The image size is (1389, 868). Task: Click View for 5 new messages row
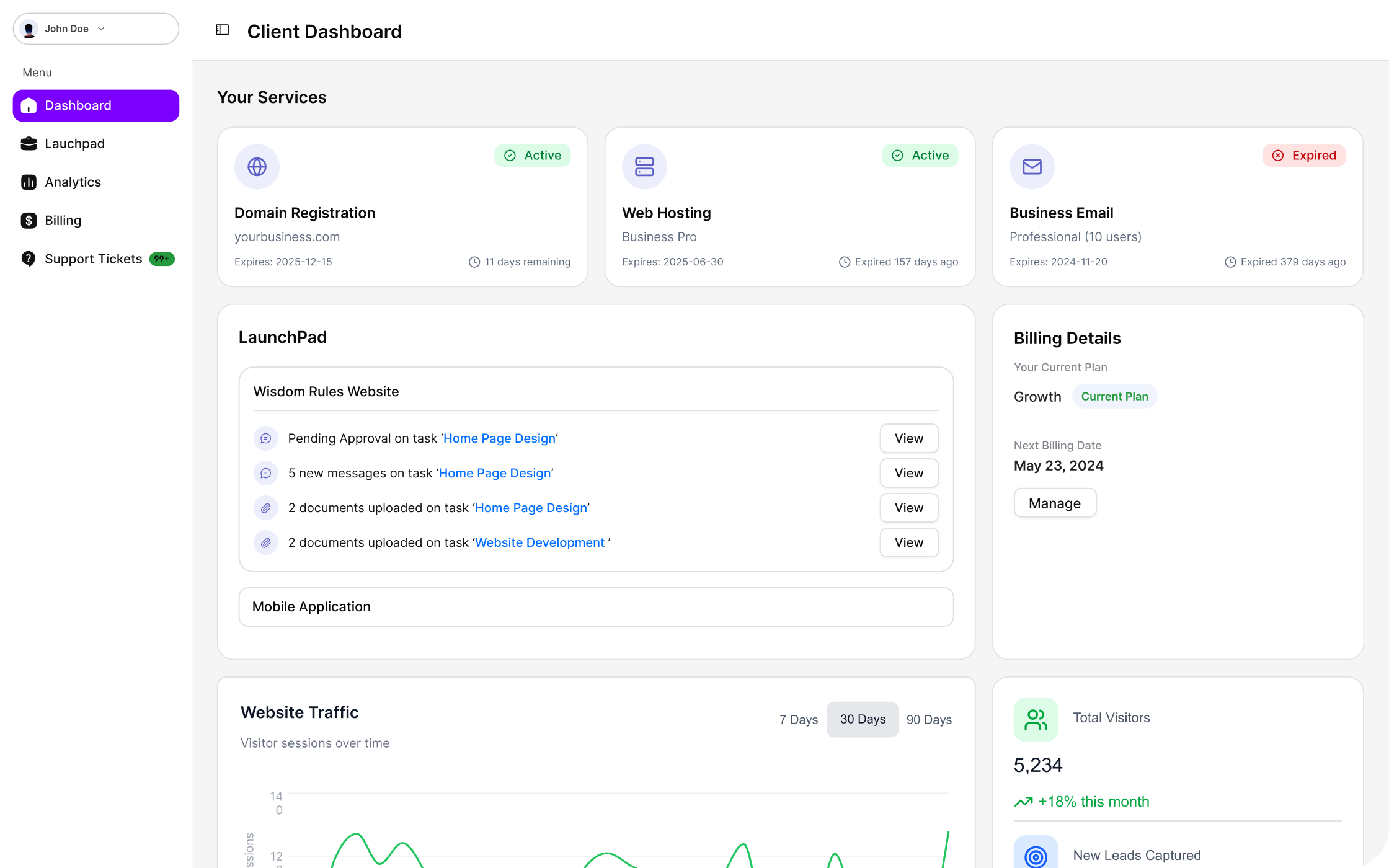point(908,473)
